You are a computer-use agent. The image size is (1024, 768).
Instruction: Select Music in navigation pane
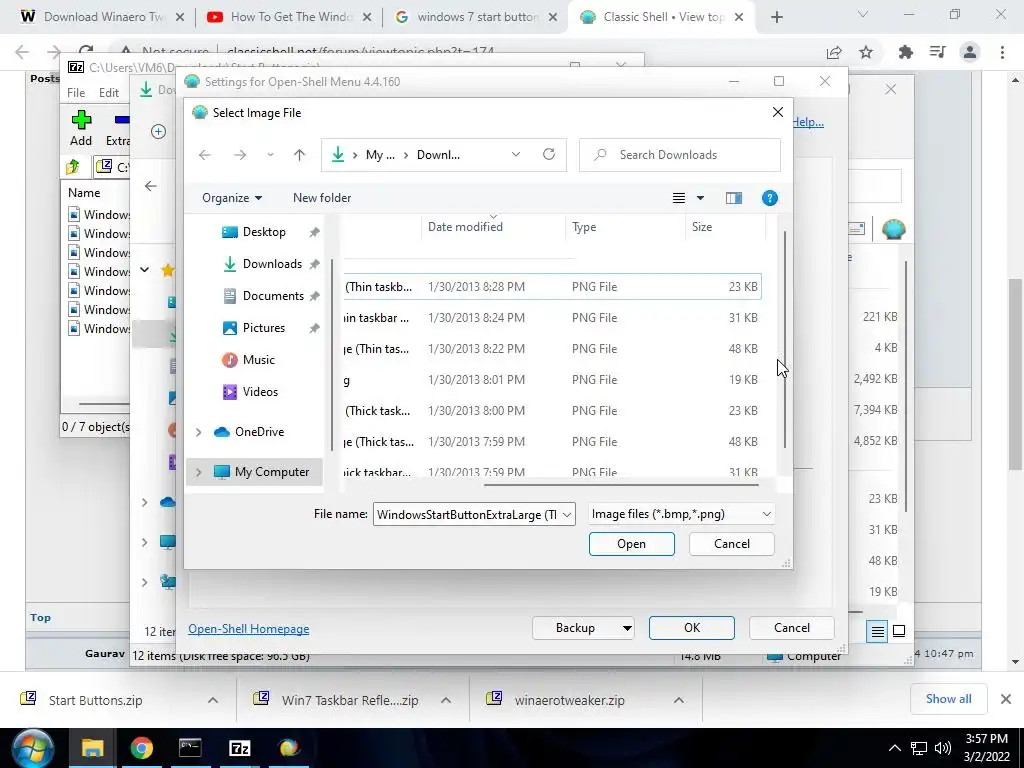259,360
